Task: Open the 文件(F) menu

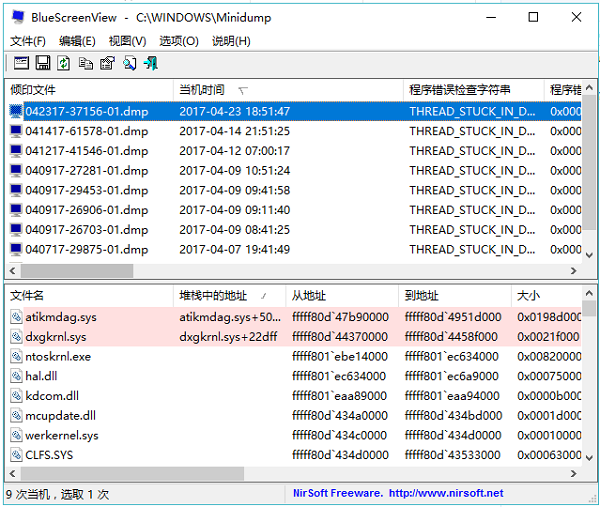Action: (28, 41)
